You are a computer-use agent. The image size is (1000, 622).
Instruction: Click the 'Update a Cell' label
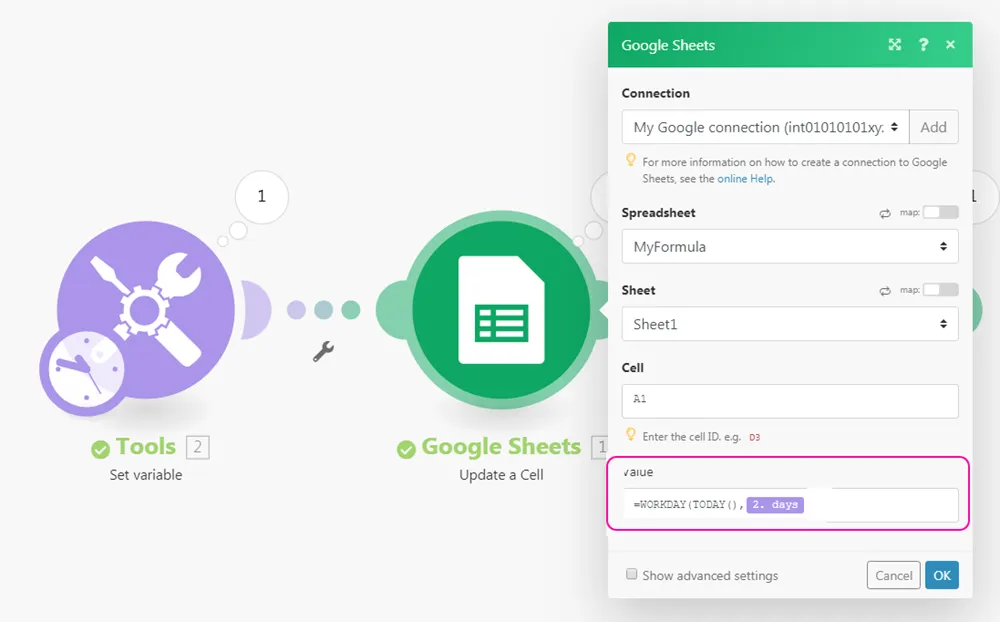click(x=501, y=475)
